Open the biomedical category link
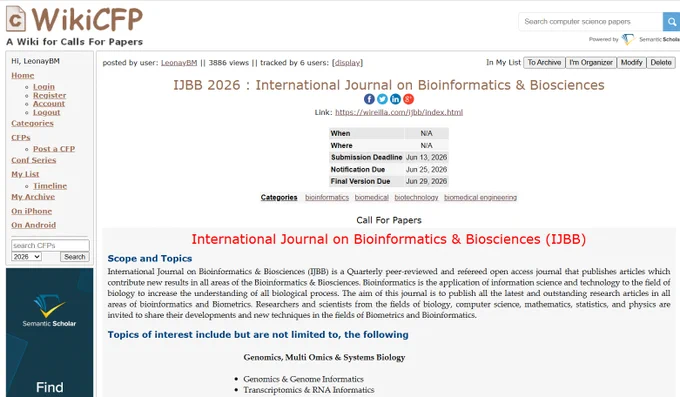Viewport: 680px width, 397px height. pos(372,197)
